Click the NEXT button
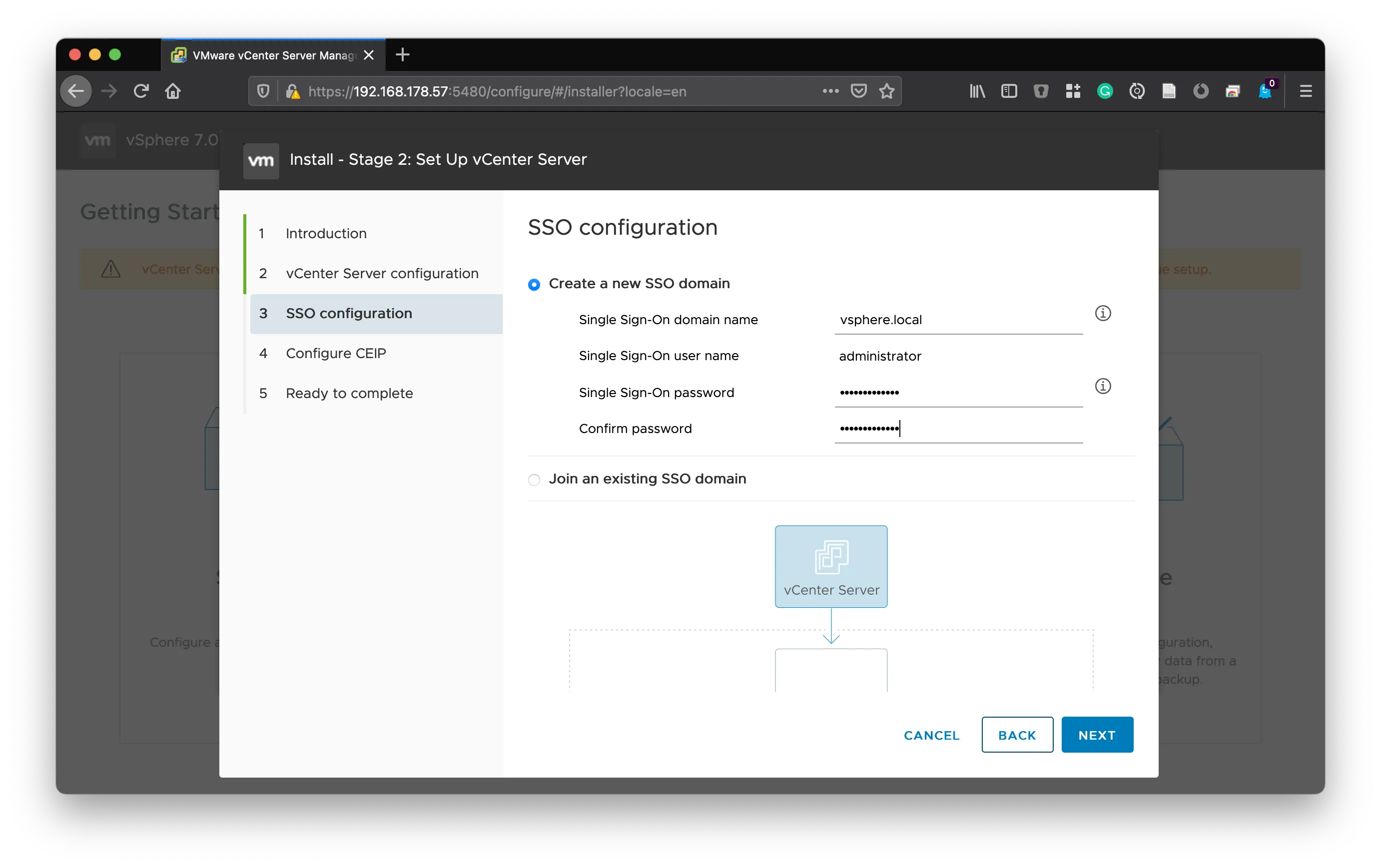The image size is (1381, 868). pos(1097,735)
